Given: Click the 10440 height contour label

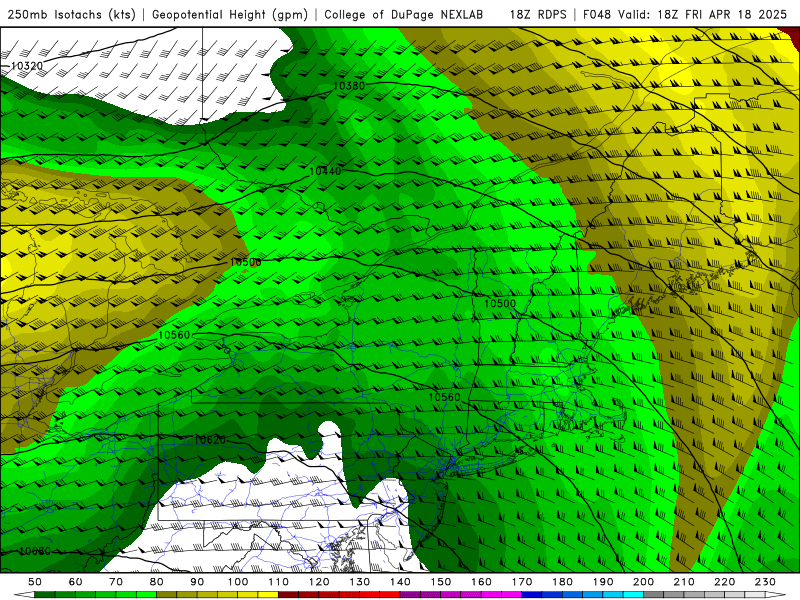Looking at the screenshot, I should coord(325,171).
